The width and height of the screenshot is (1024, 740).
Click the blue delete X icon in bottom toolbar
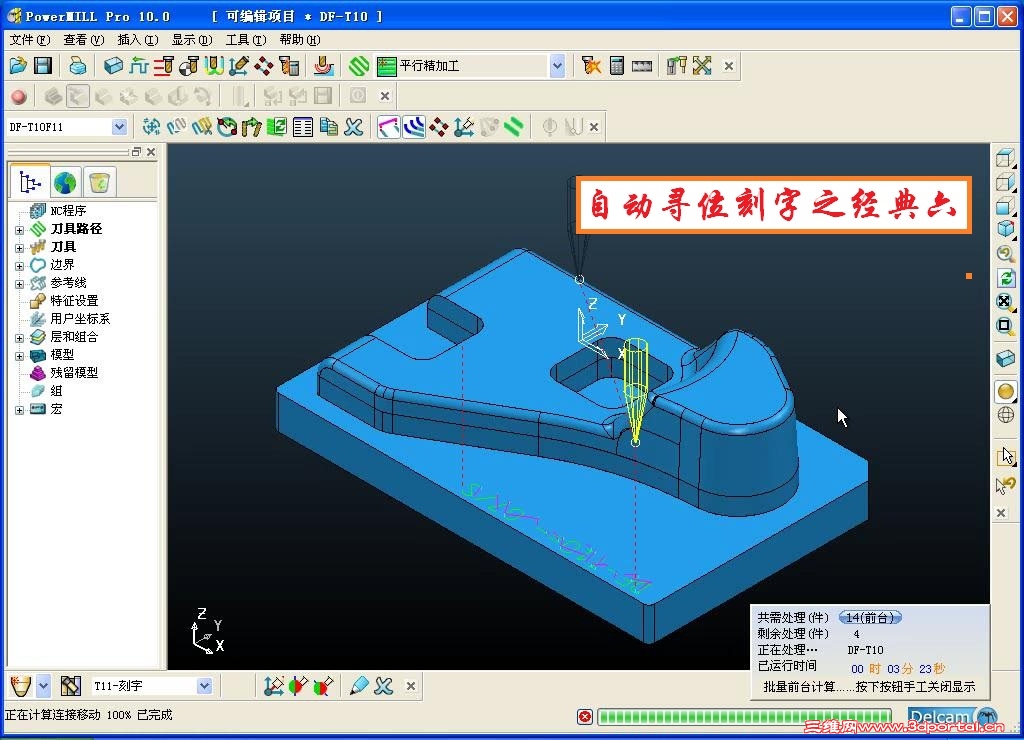coord(384,686)
